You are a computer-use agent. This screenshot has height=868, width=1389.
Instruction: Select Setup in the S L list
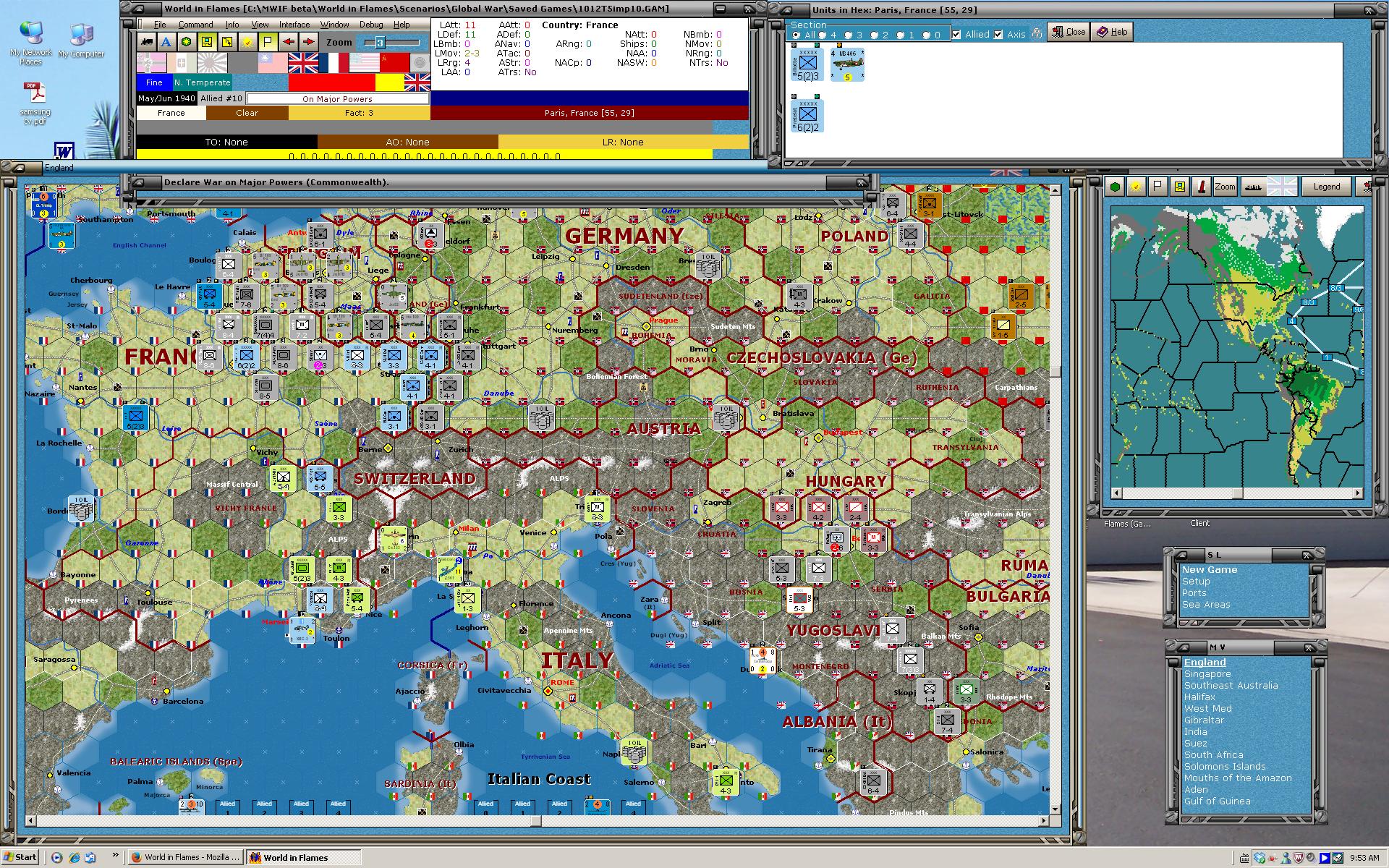1196,582
